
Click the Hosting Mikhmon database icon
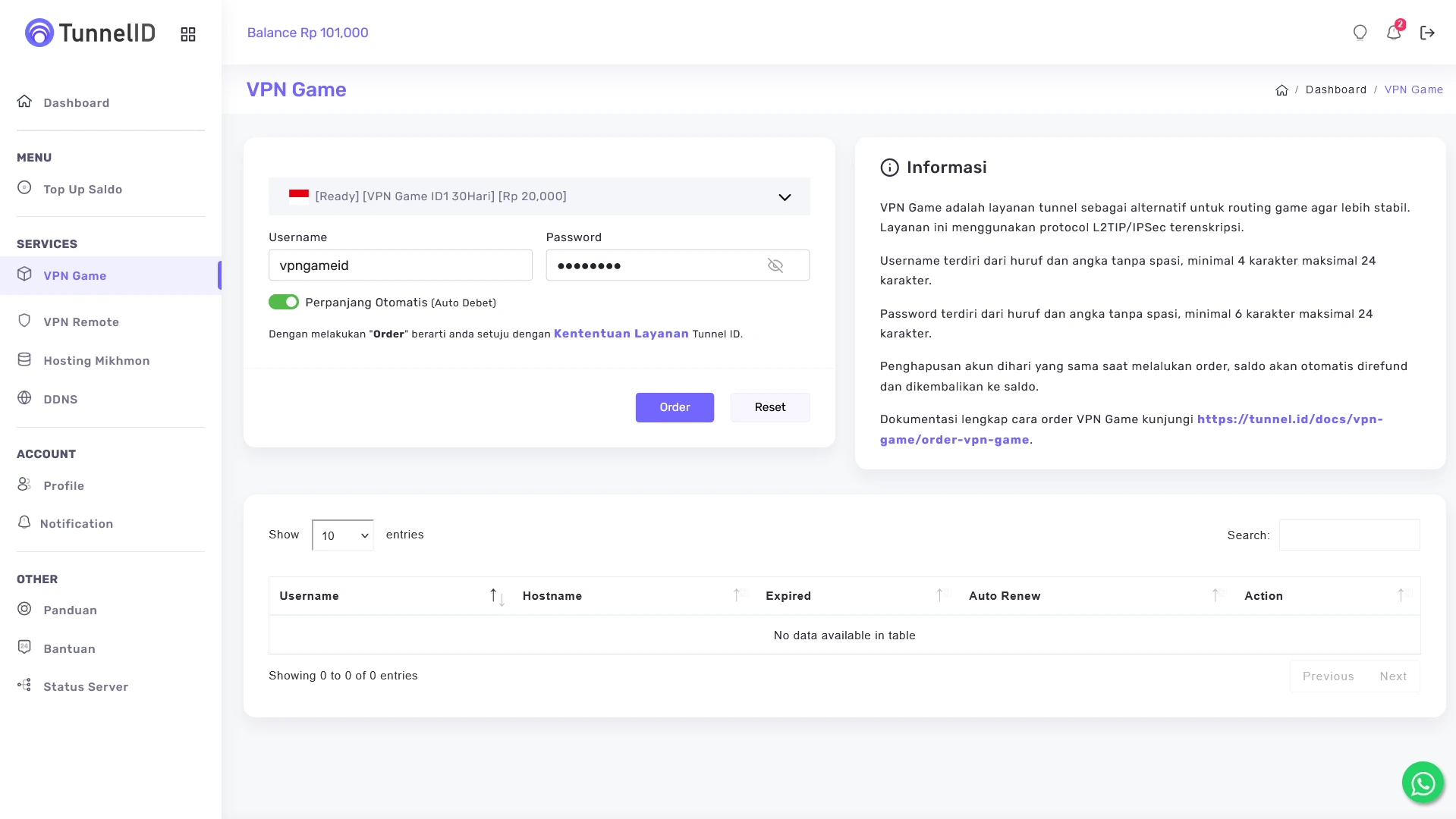pyautogui.click(x=24, y=359)
